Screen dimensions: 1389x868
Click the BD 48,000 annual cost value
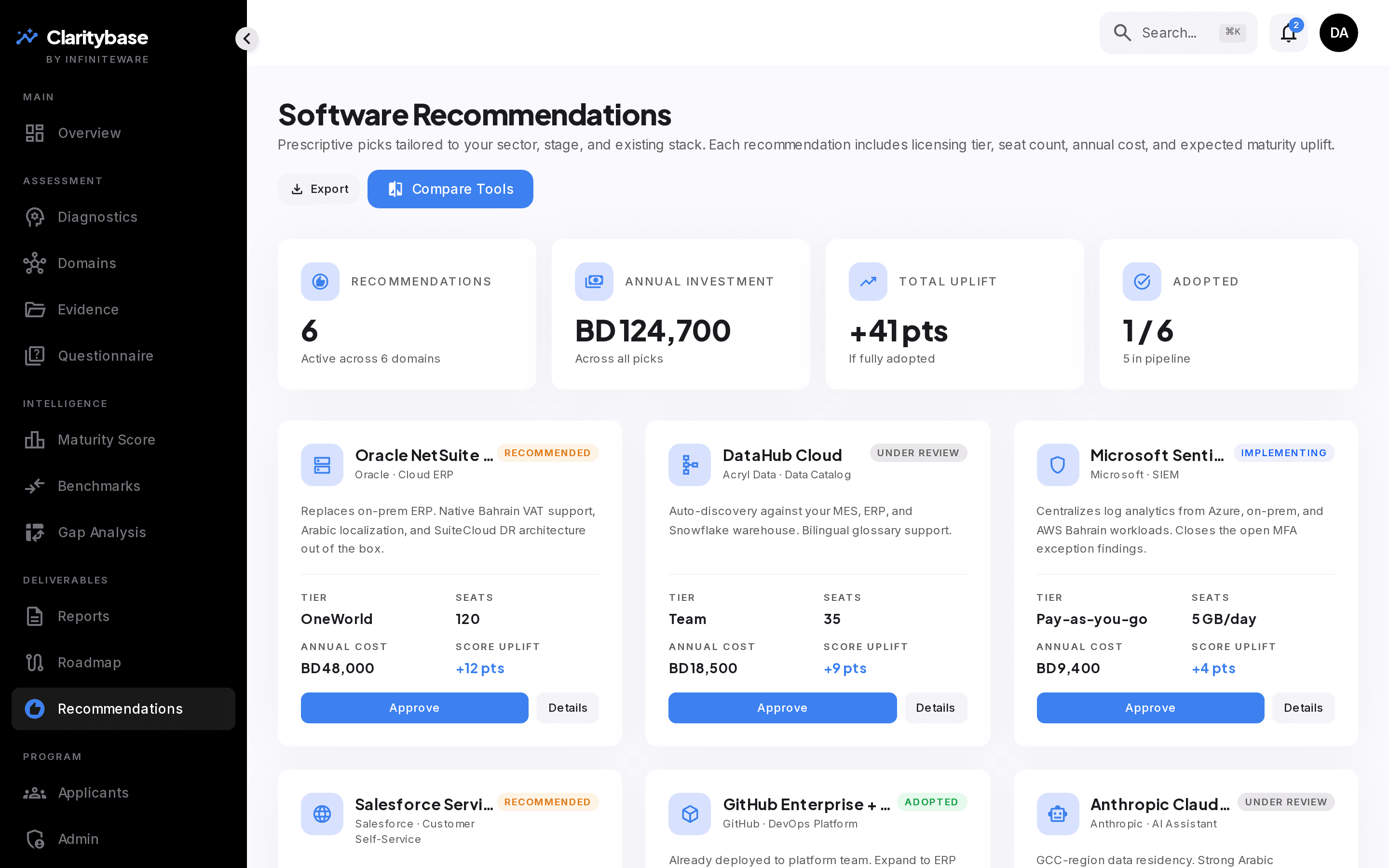(338, 668)
